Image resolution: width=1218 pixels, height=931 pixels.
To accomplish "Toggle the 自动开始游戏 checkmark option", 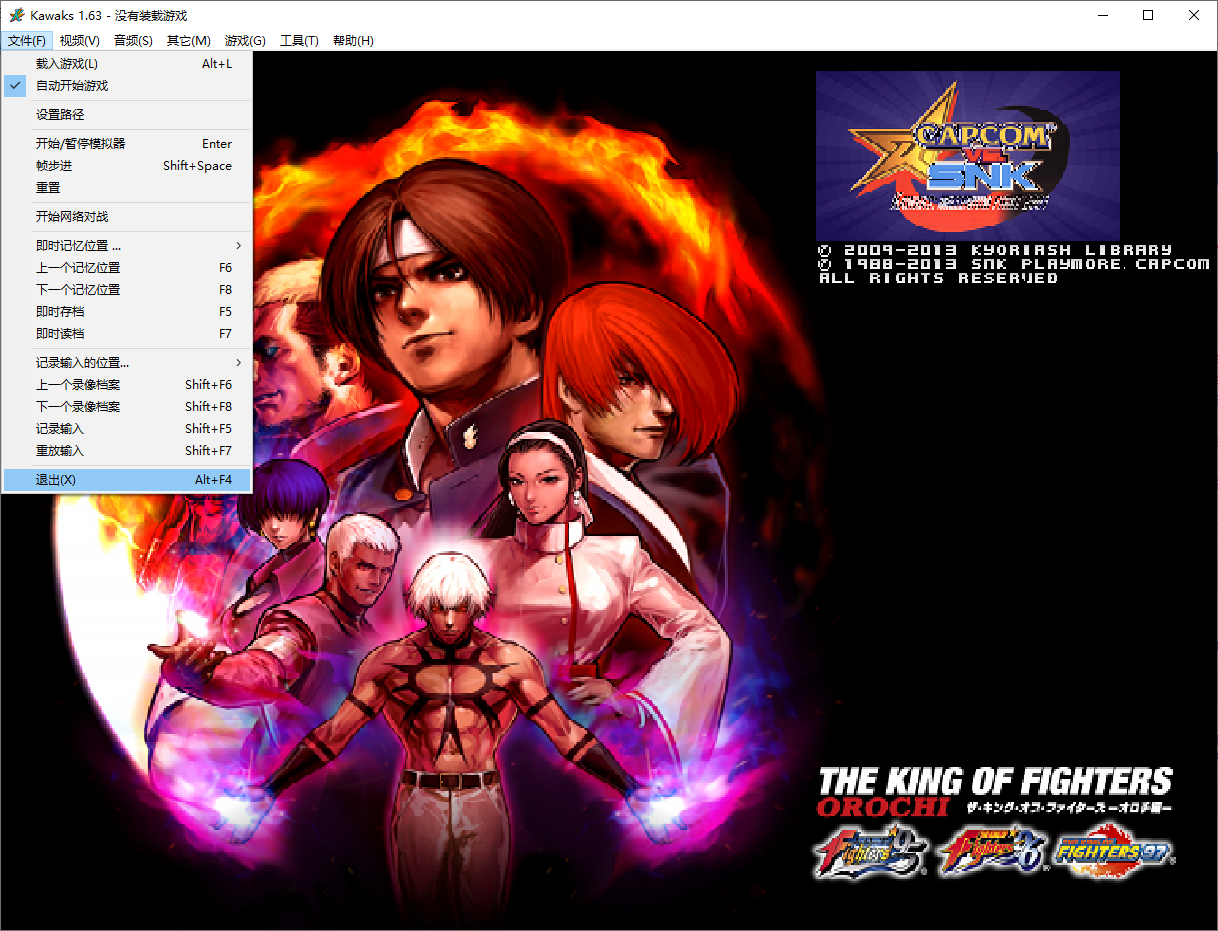I will pyautogui.click(x=72, y=86).
